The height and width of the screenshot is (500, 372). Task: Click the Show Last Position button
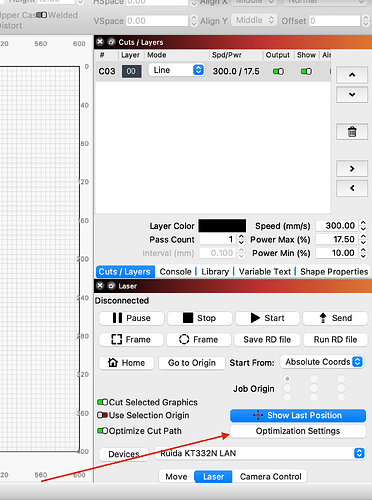[x=298, y=415]
